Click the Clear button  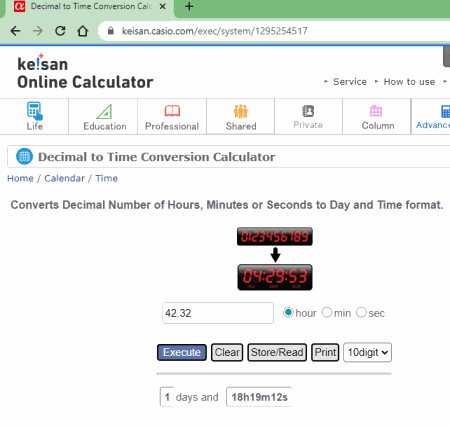coord(227,352)
